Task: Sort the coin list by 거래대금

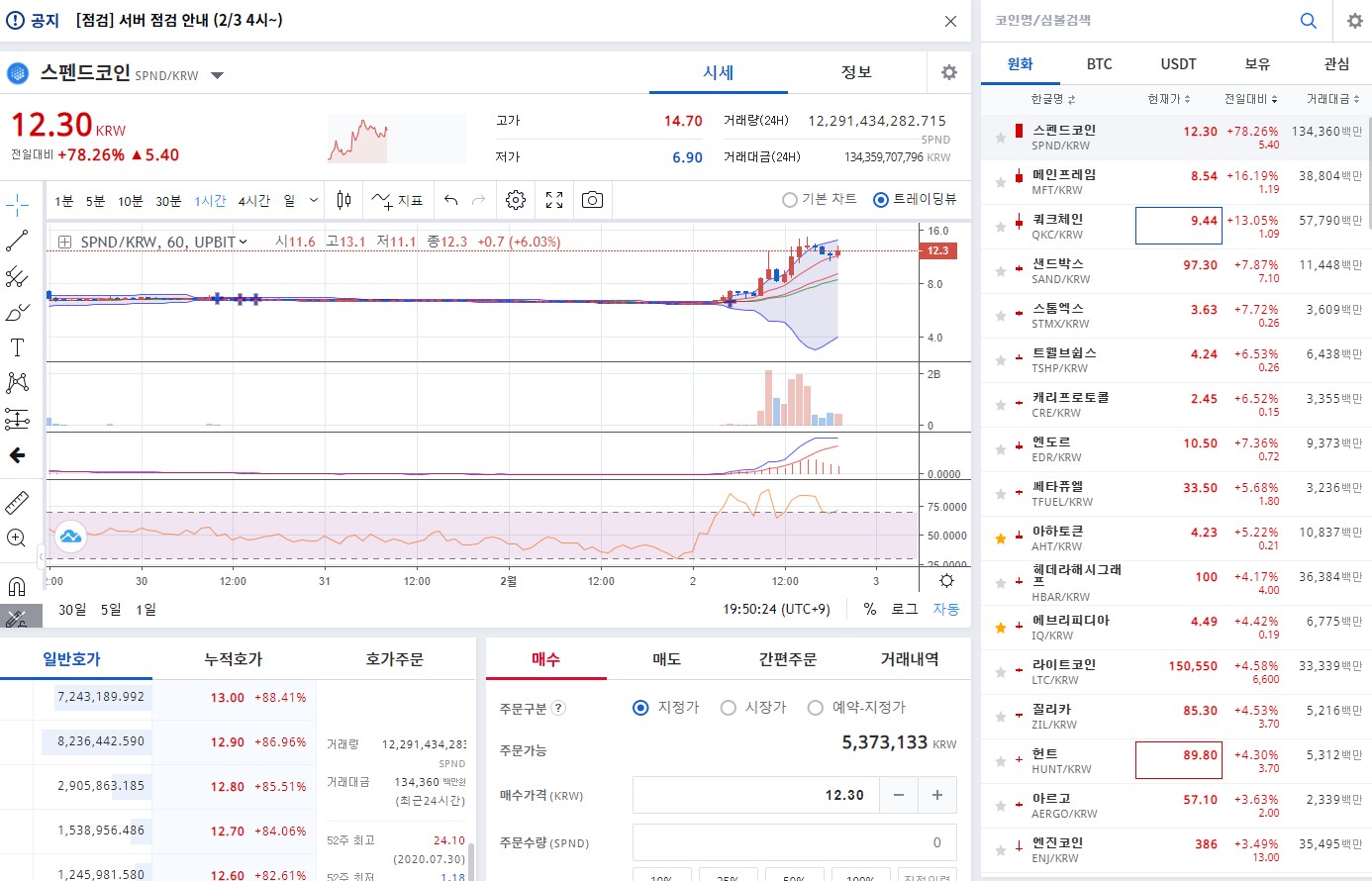Action: [x=1332, y=99]
